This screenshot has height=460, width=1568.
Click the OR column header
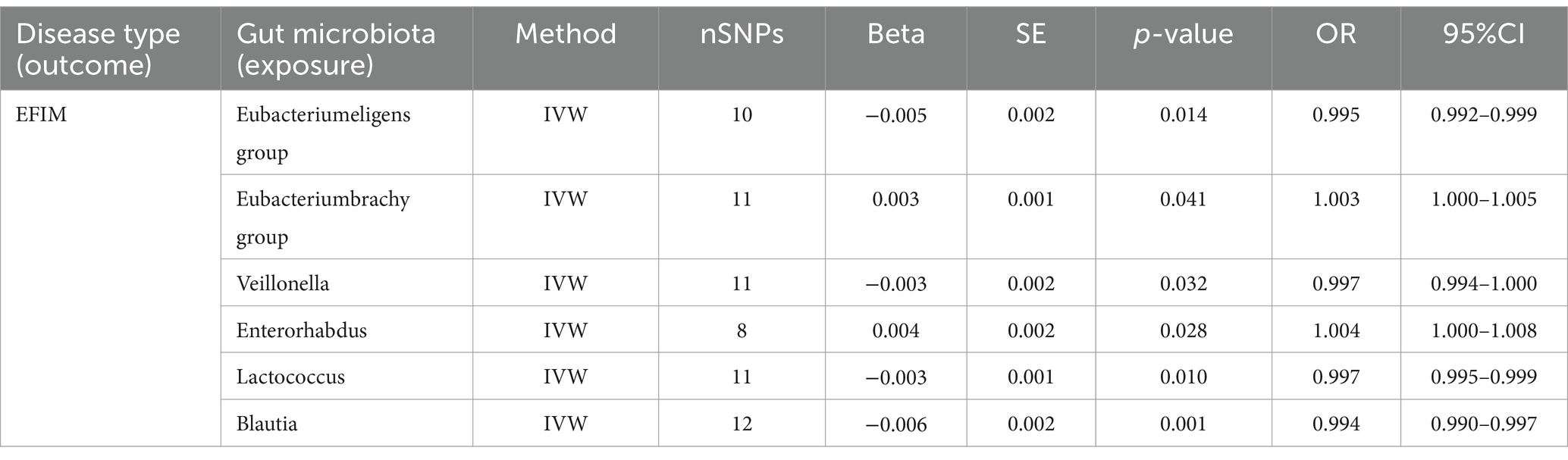tap(1336, 34)
